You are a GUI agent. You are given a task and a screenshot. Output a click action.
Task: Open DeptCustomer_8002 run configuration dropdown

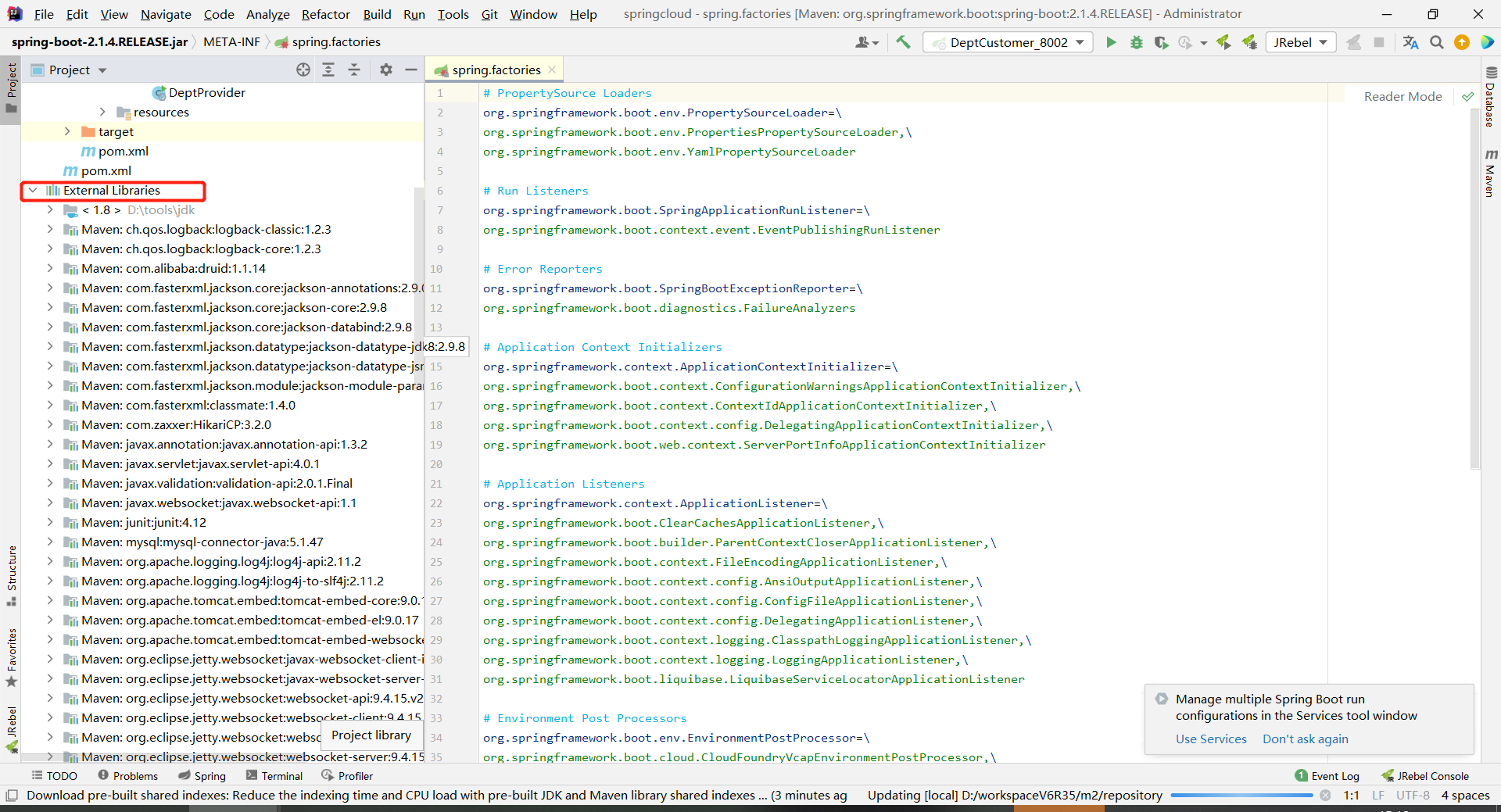(x=1009, y=42)
